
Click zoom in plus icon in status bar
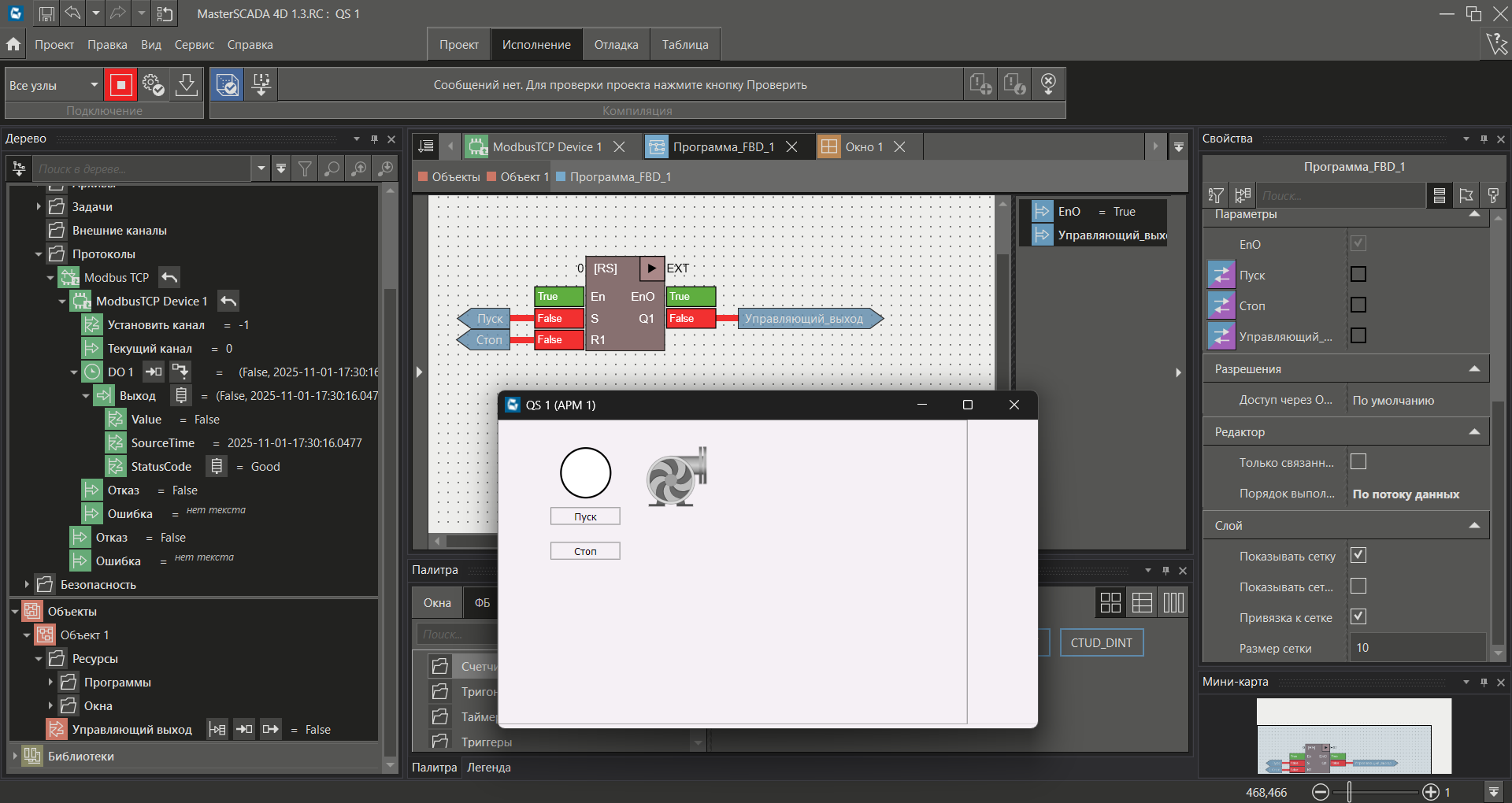1430,792
